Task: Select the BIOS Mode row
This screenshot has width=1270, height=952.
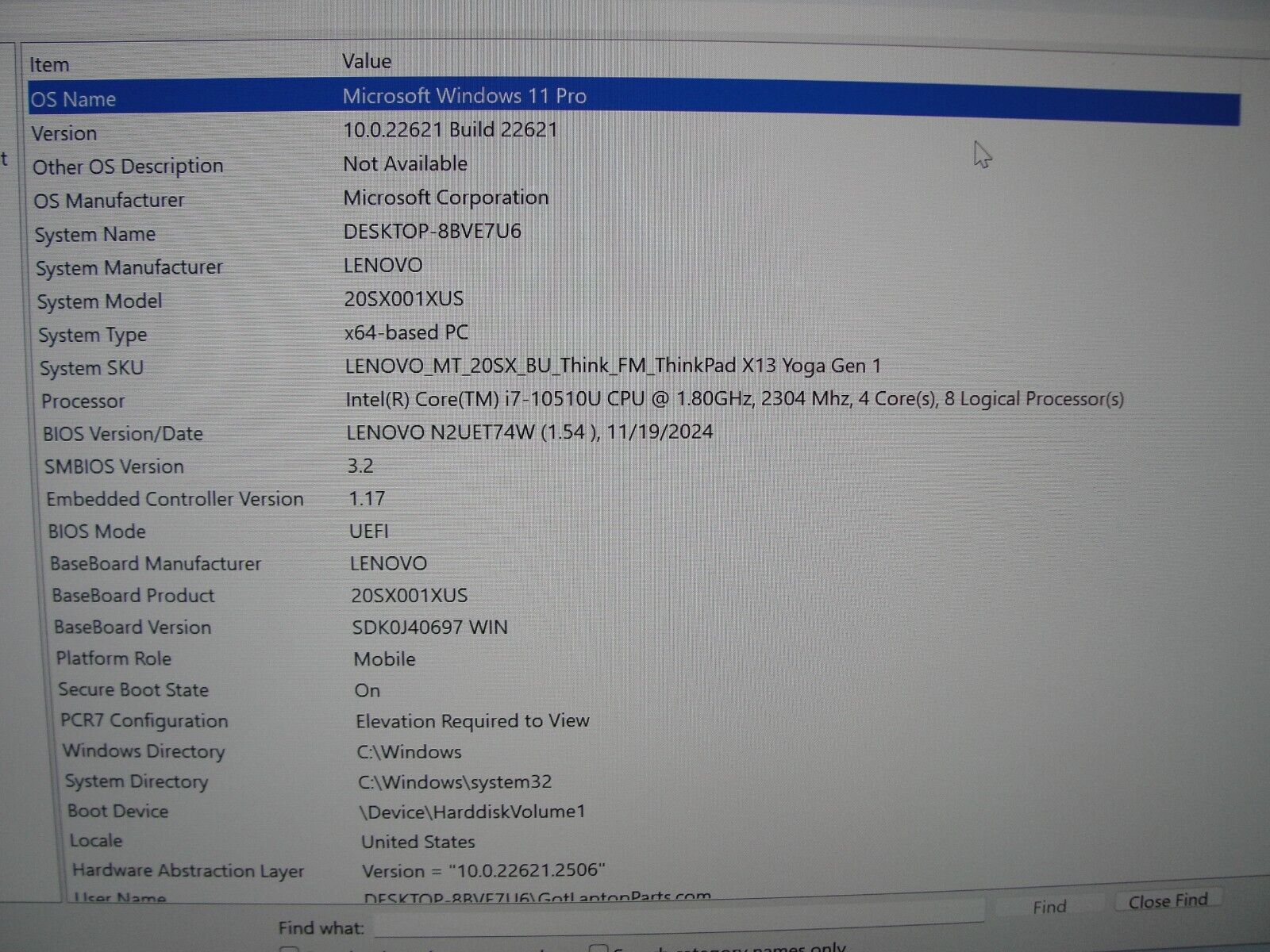Action: 97,532
